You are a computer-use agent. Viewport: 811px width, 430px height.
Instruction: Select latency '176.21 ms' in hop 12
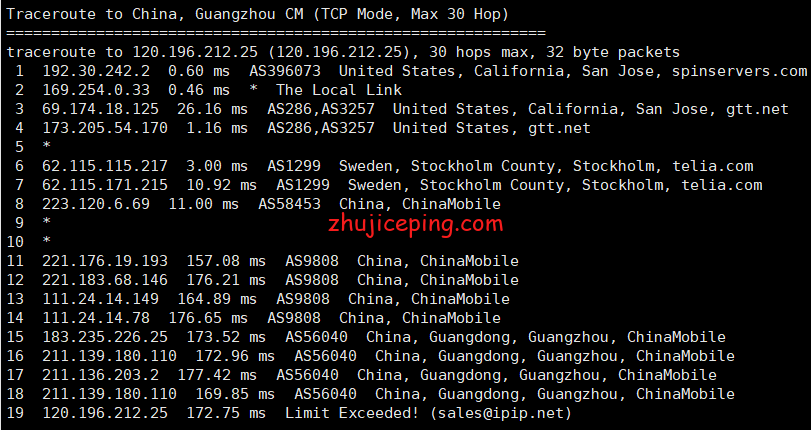coord(226,280)
